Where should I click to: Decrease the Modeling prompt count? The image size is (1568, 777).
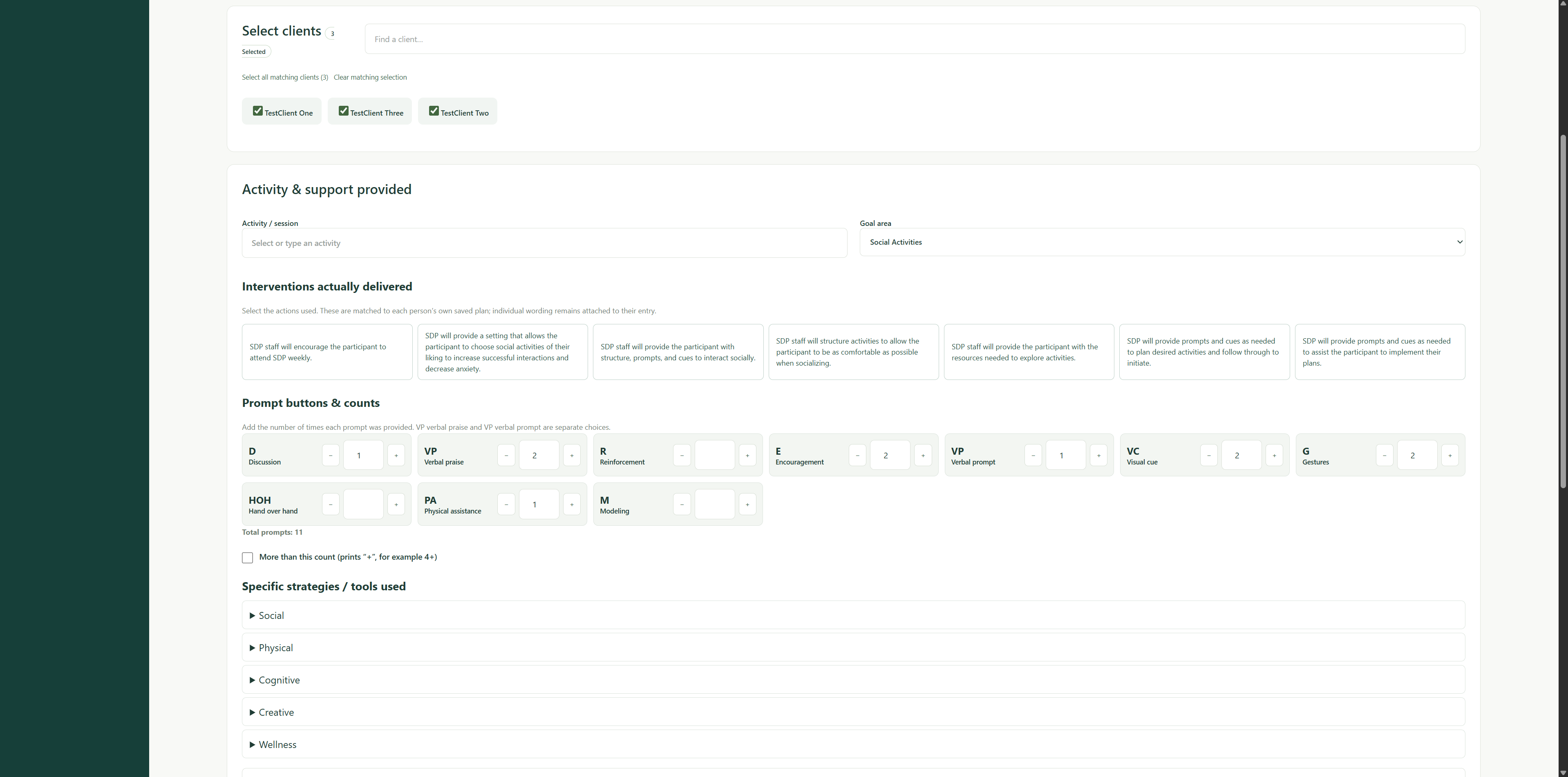(682, 505)
